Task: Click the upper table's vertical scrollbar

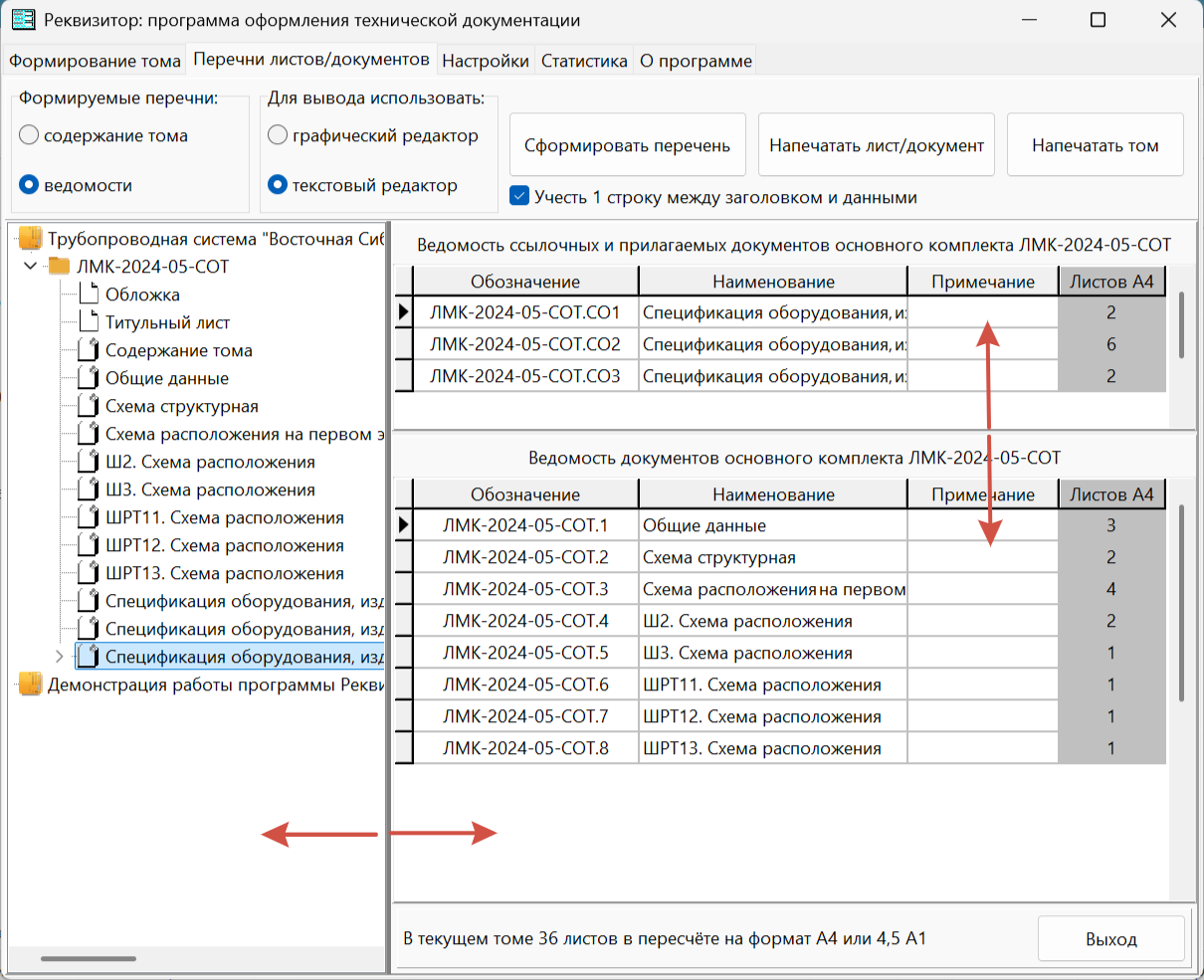Action: click(x=1181, y=324)
